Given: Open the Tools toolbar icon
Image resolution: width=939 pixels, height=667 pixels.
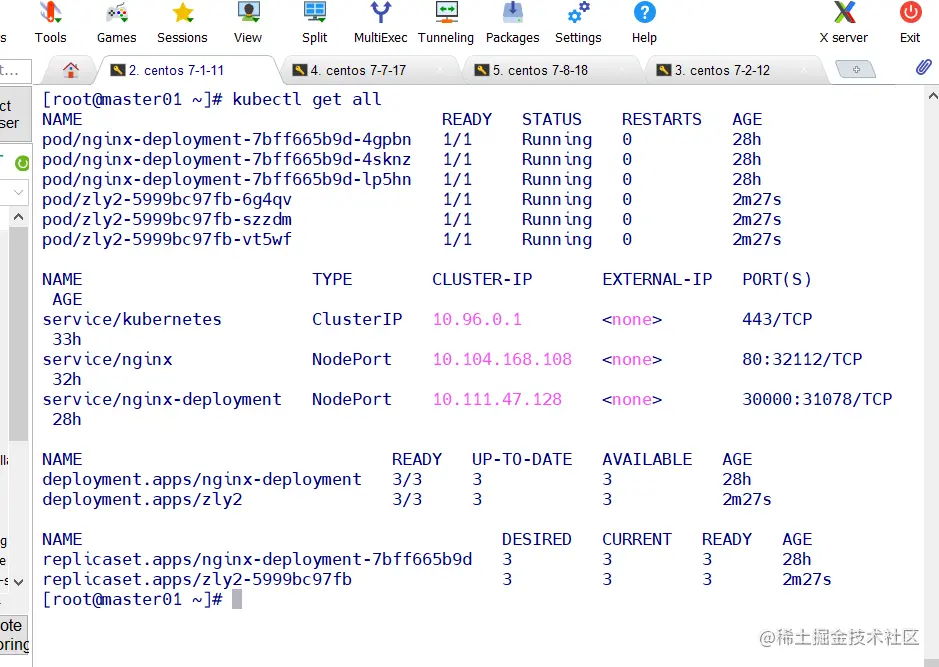Looking at the screenshot, I should [50, 13].
